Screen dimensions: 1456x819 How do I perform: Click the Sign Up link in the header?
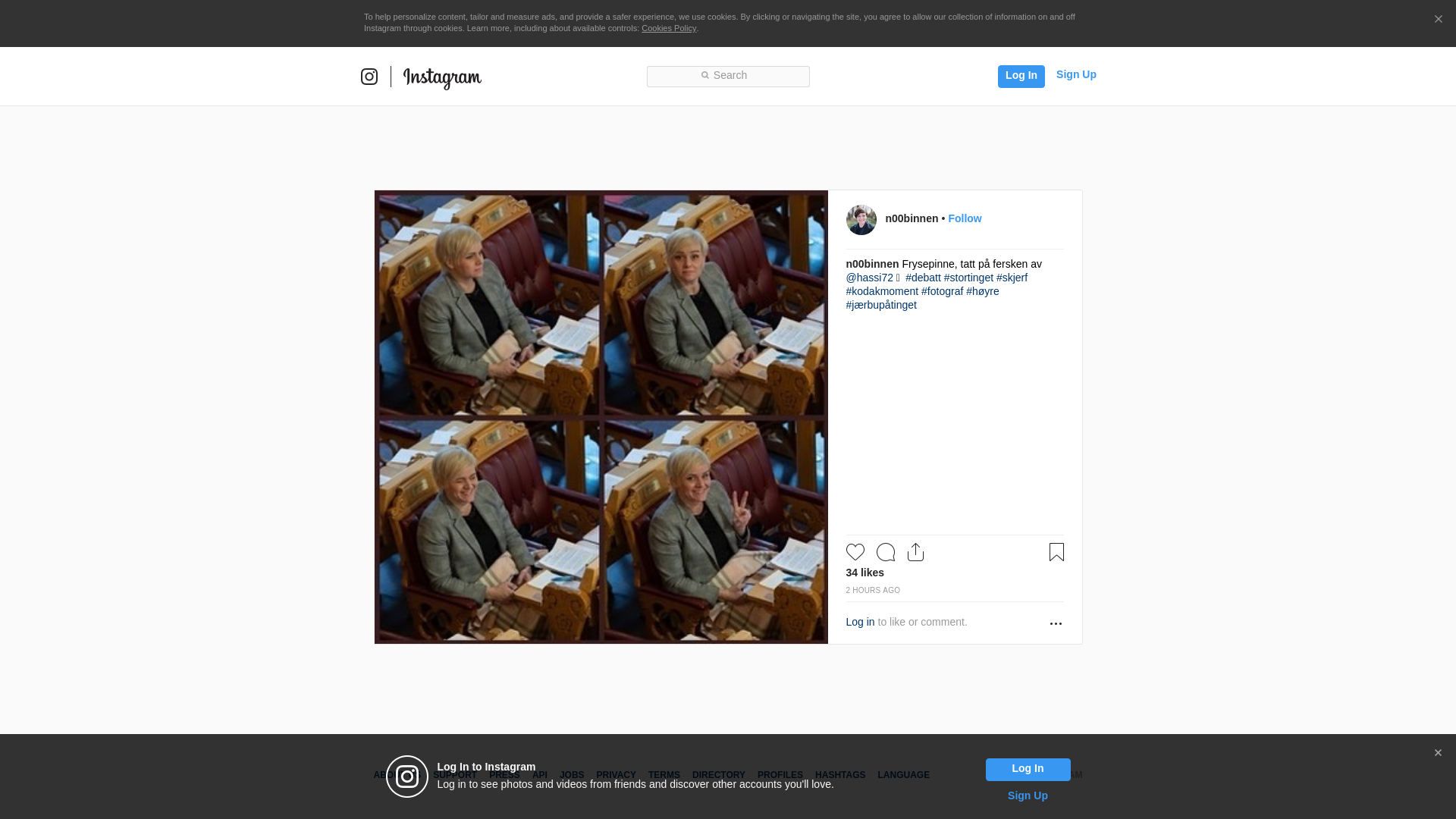pyautogui.click(x=1075, y=74)
